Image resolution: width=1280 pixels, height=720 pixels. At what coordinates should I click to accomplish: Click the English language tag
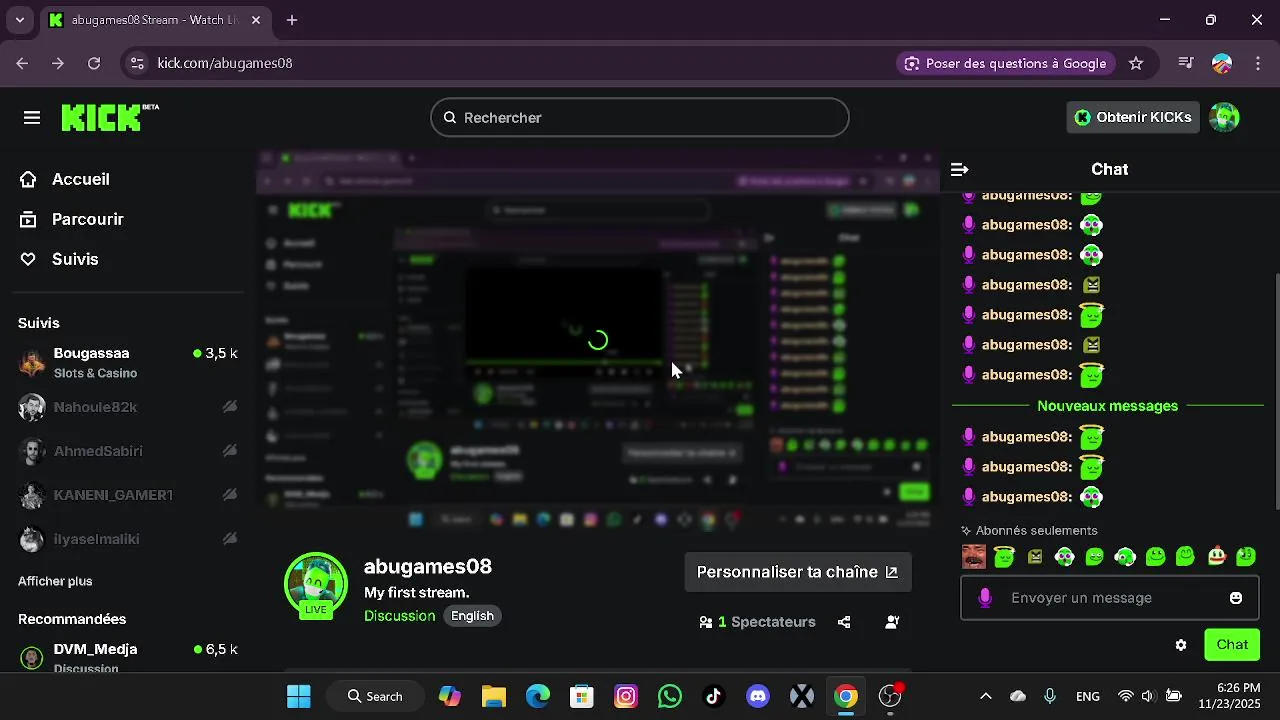[x=472, y=616]
